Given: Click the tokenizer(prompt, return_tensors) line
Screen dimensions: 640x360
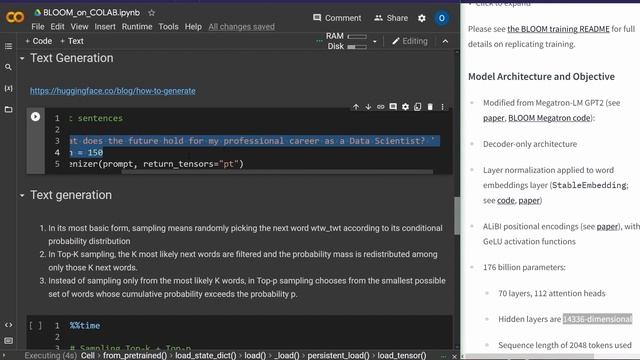Looking at the screenshot, I should tap(156, 164).
